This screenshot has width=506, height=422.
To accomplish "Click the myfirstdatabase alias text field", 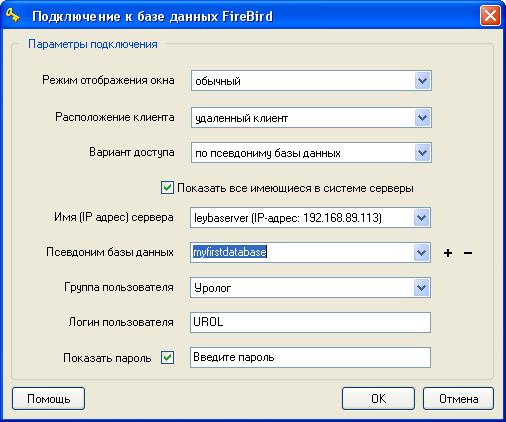I will coord(303,253).
